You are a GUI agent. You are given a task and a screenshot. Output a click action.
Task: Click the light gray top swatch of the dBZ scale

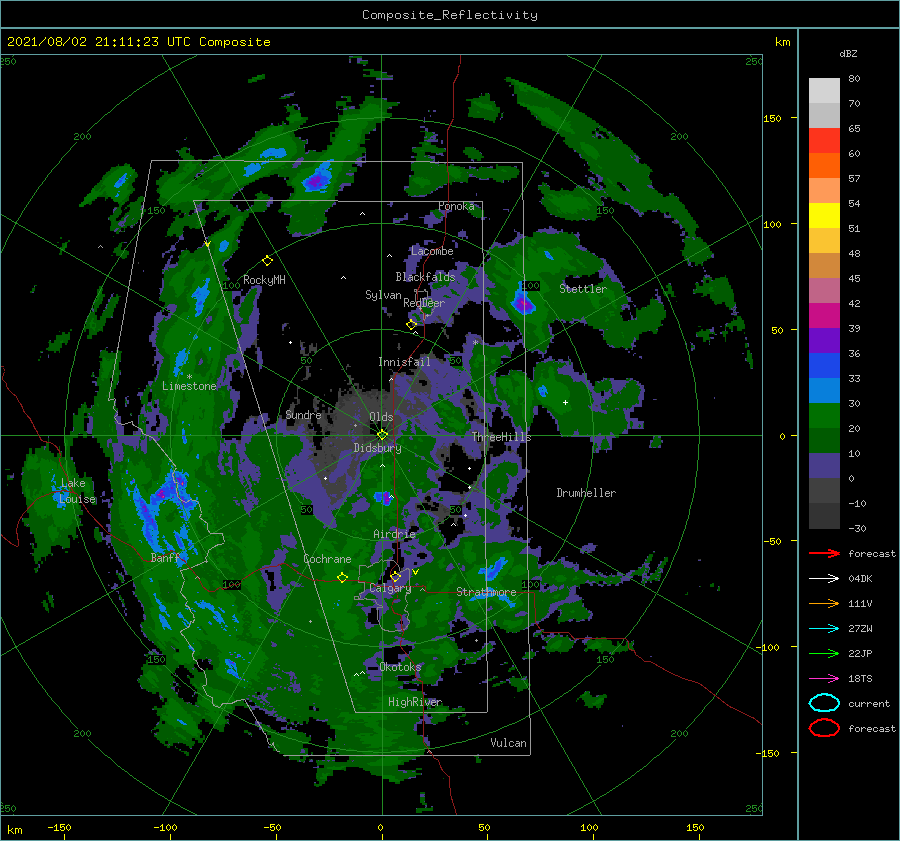point(824,90)
